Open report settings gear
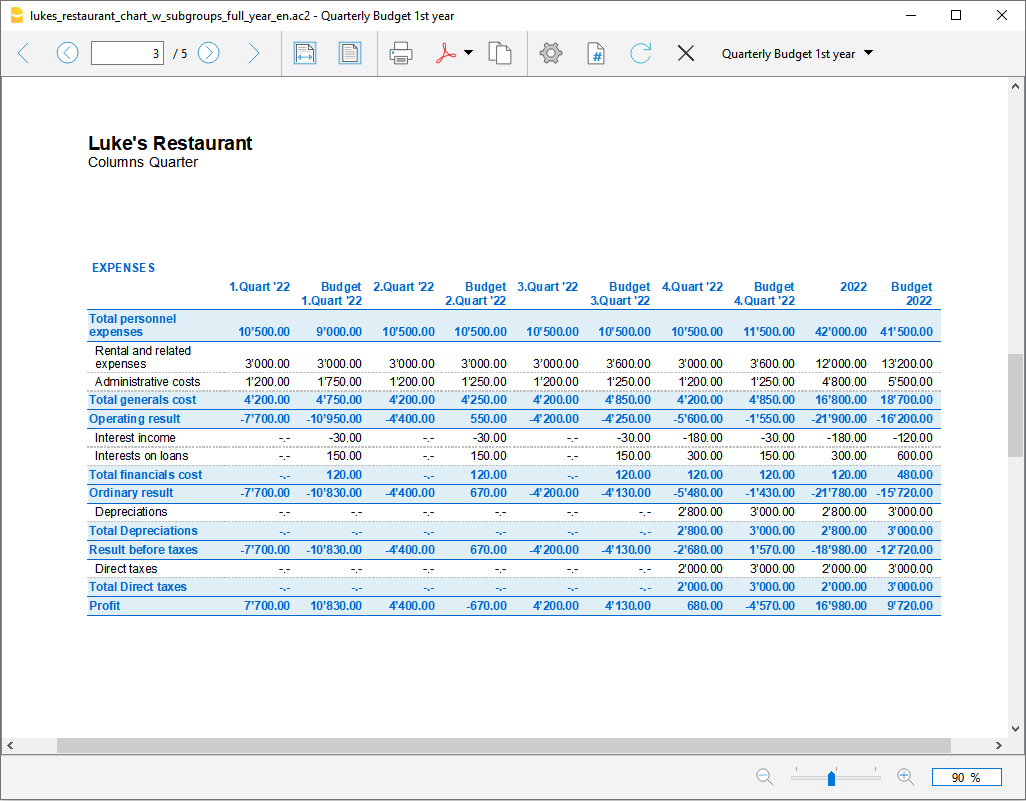The height and width of the screenshot is (801, 1026). click(551, 54)
